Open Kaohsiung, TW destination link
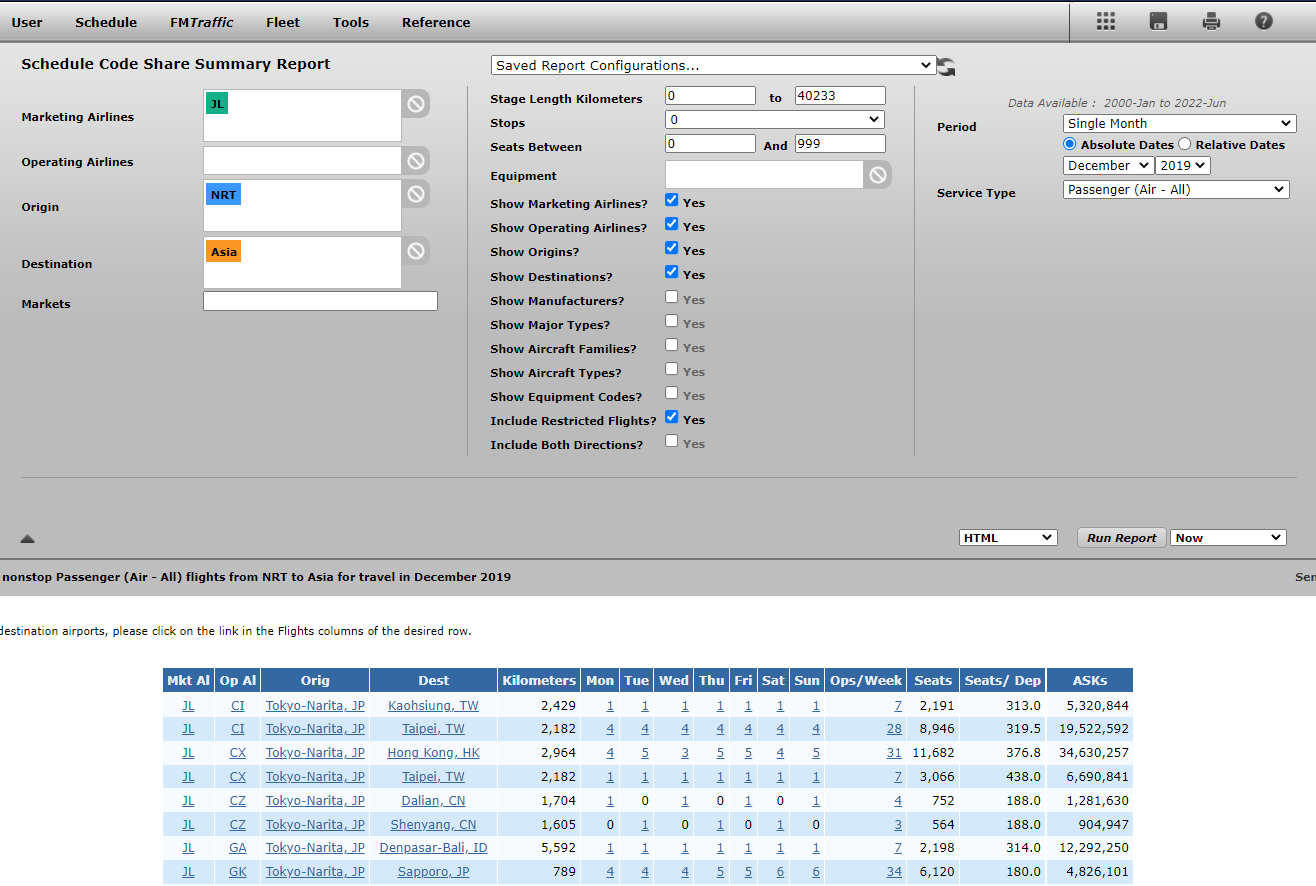The image size is (1316, 886). click(x=433, y=706)
